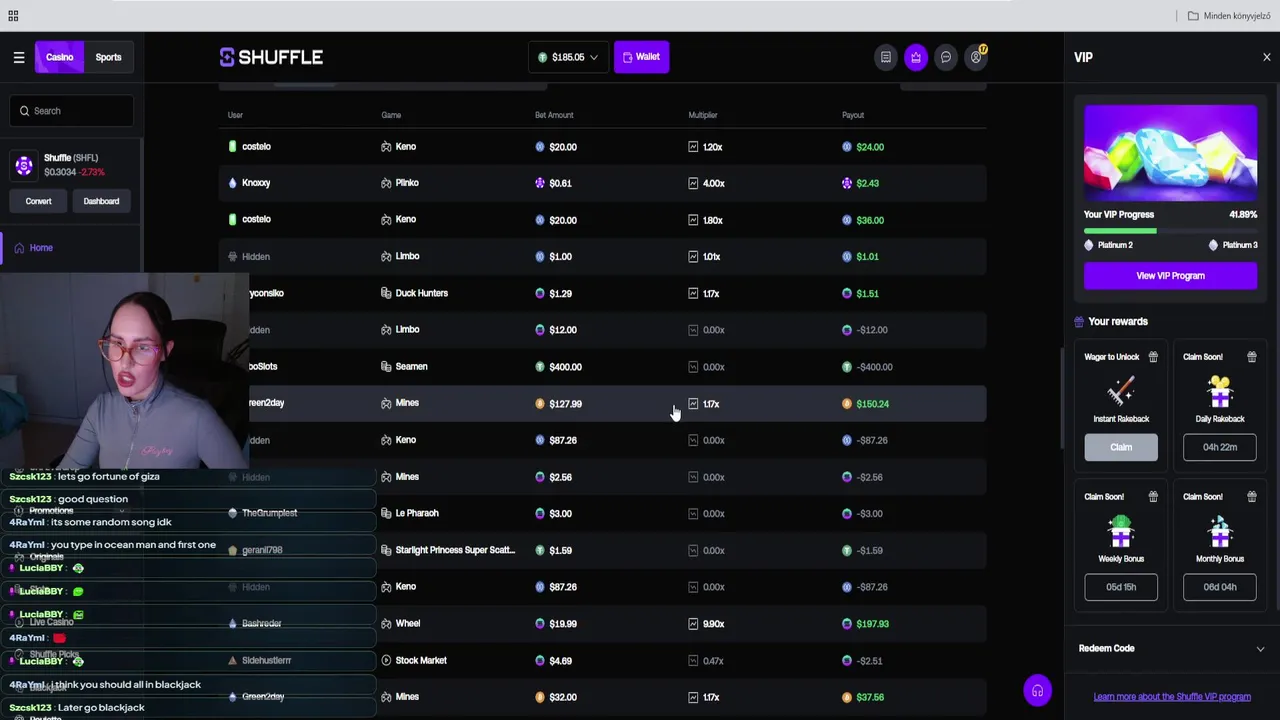The width and height of the screenshot is (1280, 720).
Task: Open the bets receipt icon in header
Action: [885, 57]
